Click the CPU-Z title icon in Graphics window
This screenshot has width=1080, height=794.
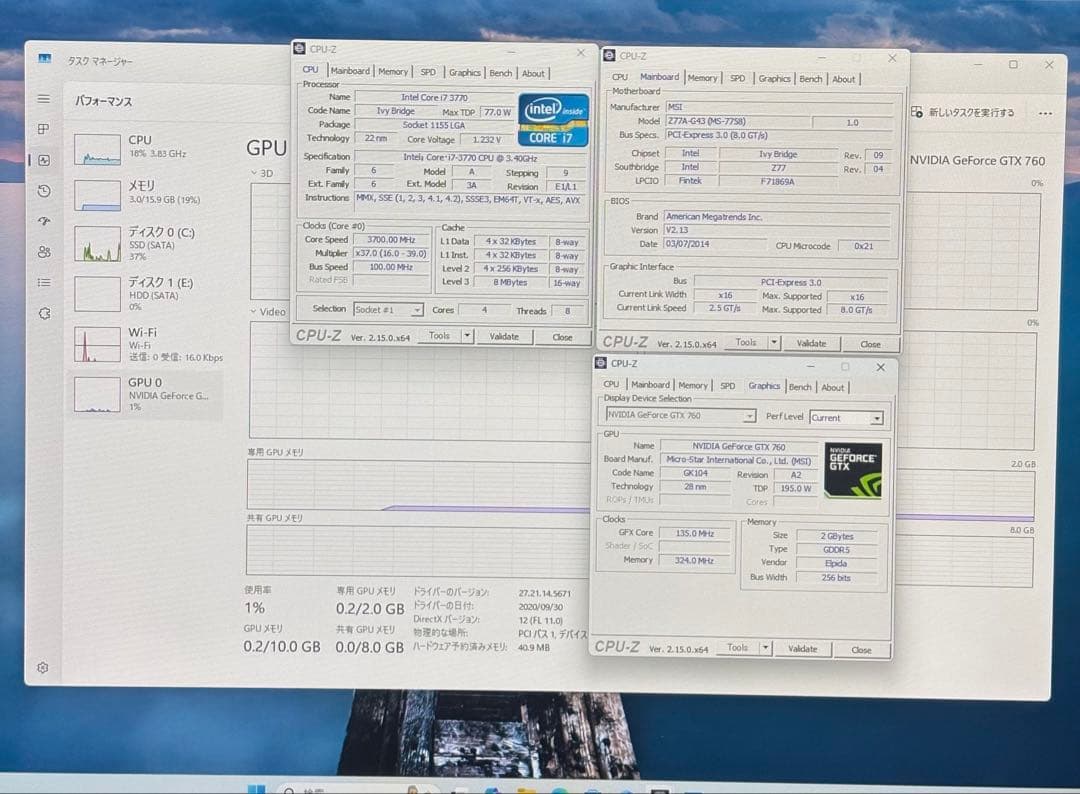point(601,363)
